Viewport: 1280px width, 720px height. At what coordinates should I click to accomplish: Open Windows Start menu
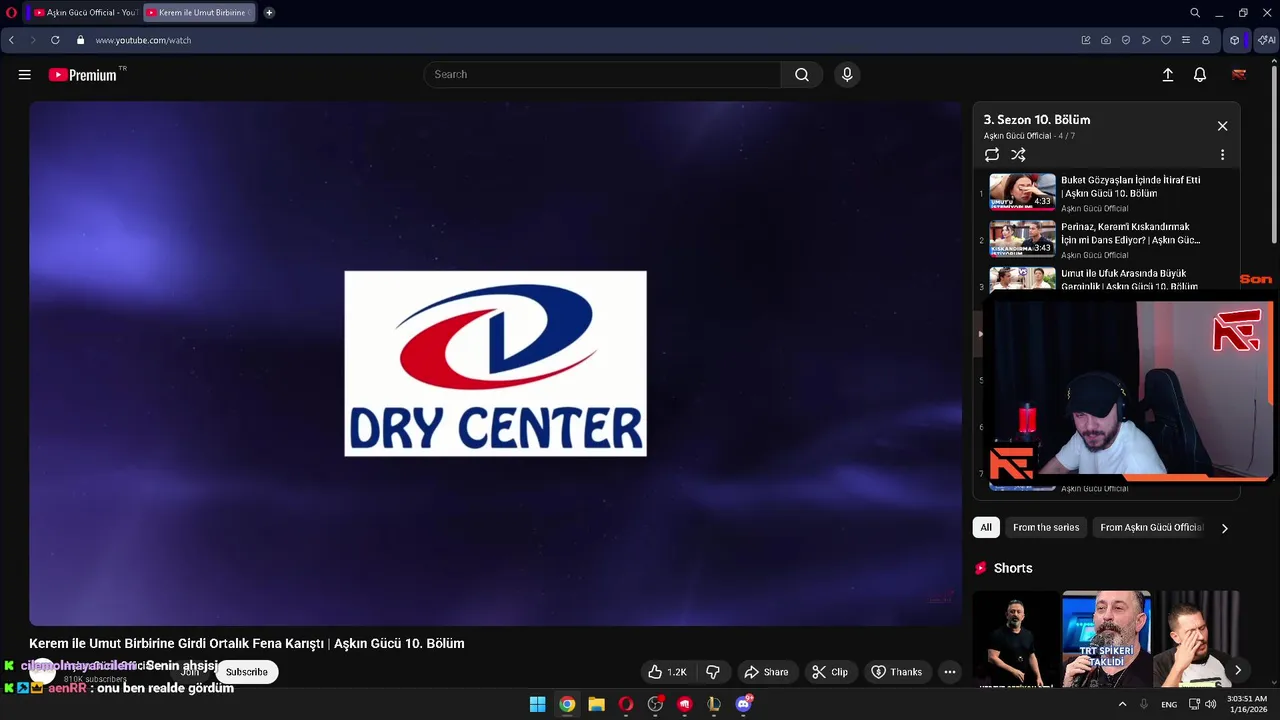(x=538, y=704)
